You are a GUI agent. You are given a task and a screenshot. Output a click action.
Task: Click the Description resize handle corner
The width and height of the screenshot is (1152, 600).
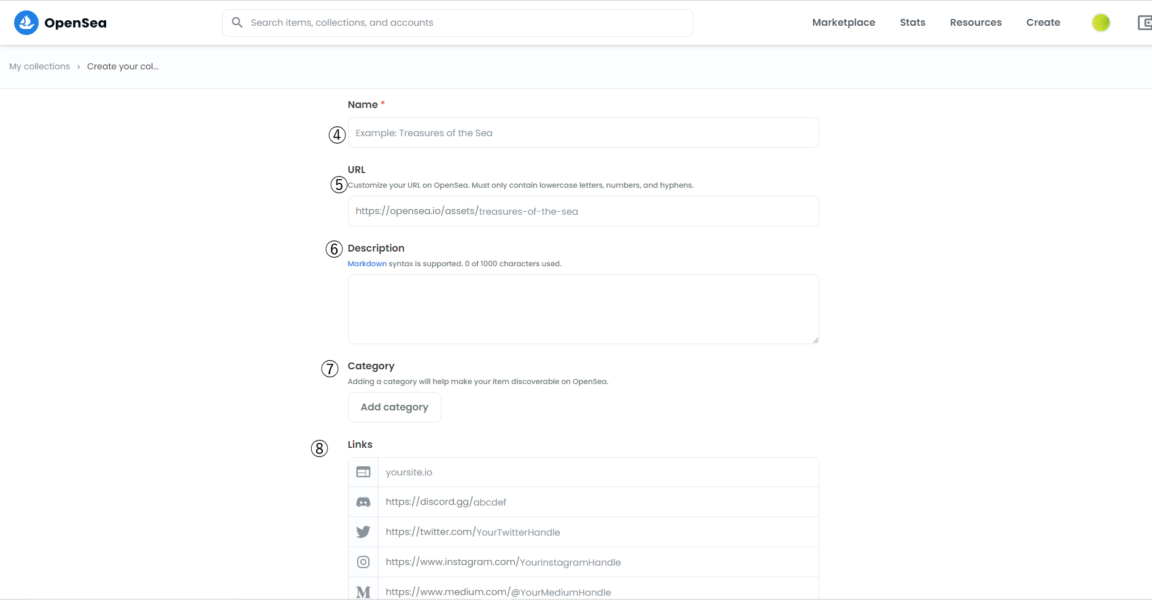[x=815, y=339]
